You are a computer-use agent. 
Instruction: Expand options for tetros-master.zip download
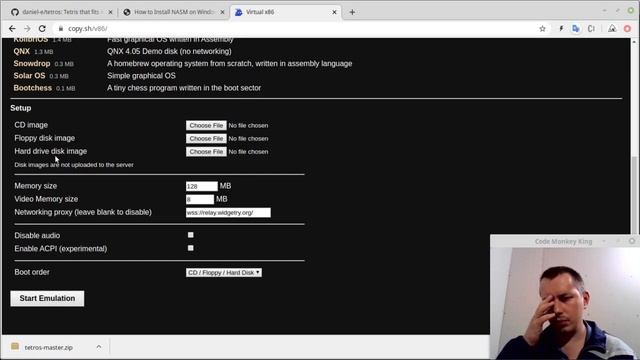99,347
